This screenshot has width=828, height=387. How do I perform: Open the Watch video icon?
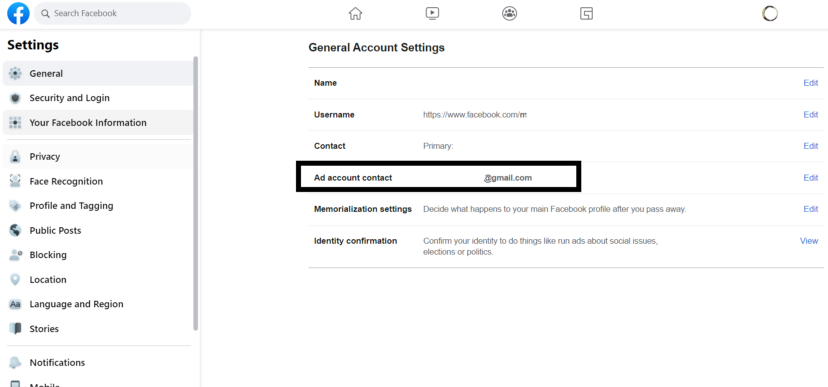pos(432,13)
